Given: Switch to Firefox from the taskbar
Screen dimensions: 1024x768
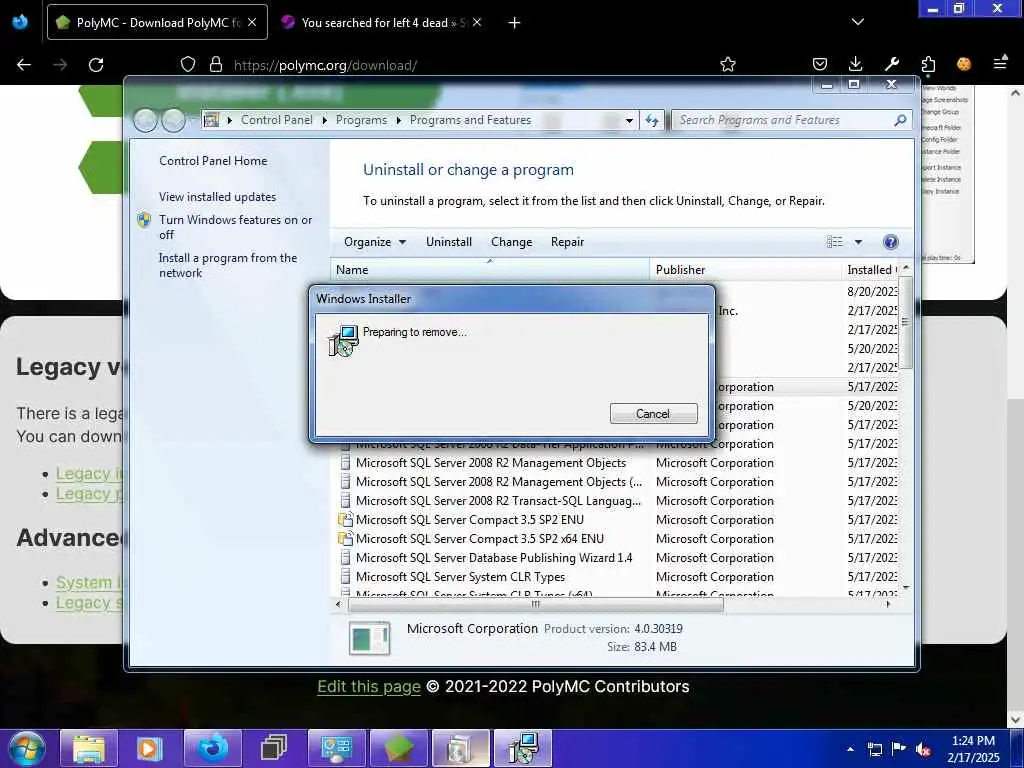Looking at the screenshot, I should pos(213,748).
